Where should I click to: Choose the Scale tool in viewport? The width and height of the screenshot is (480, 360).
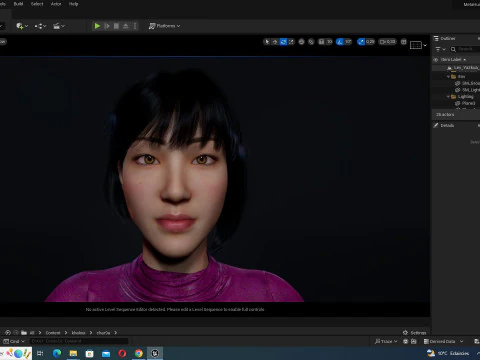point(291,42)
